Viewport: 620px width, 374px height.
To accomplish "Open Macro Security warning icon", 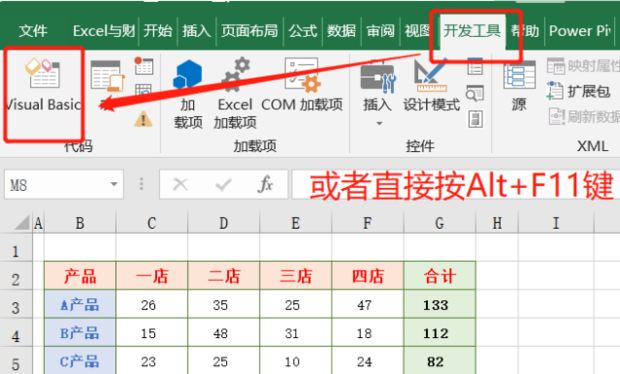I will [x=143, y=119].
